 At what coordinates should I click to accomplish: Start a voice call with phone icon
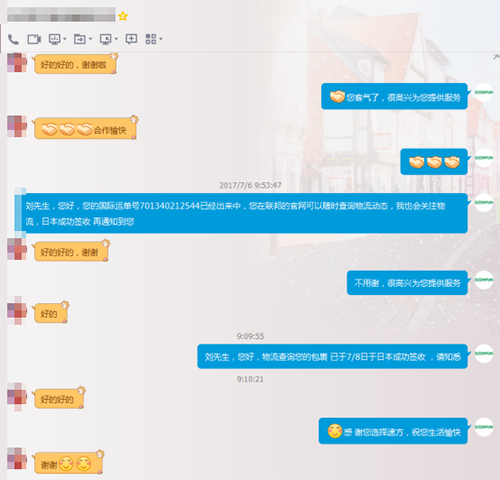point(13,39)
